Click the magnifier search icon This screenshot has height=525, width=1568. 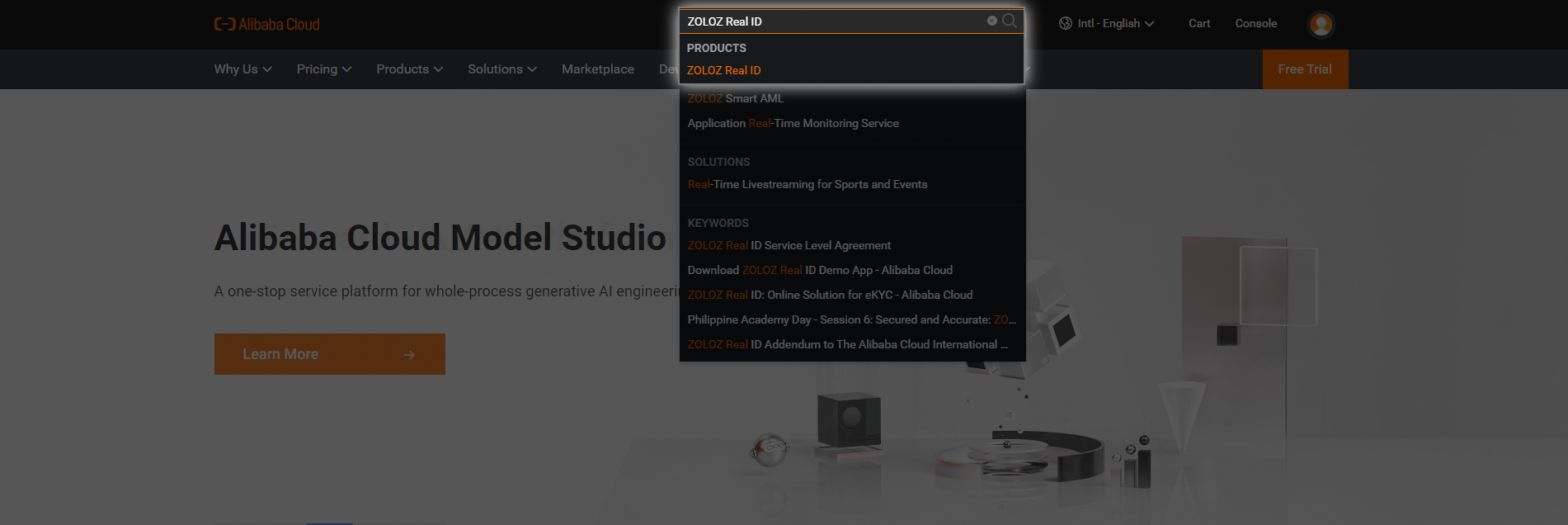(x=1010, y=21)
